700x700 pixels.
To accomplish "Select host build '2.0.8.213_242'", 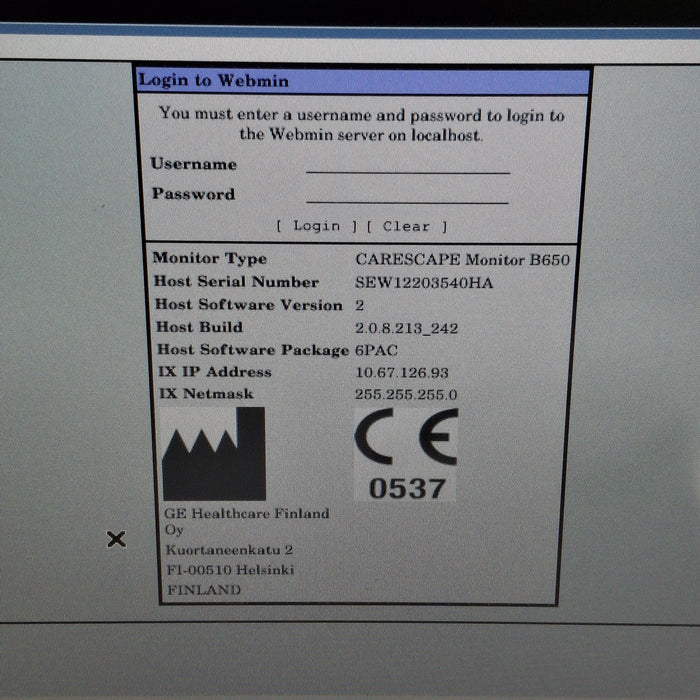I will click(406, 329).
